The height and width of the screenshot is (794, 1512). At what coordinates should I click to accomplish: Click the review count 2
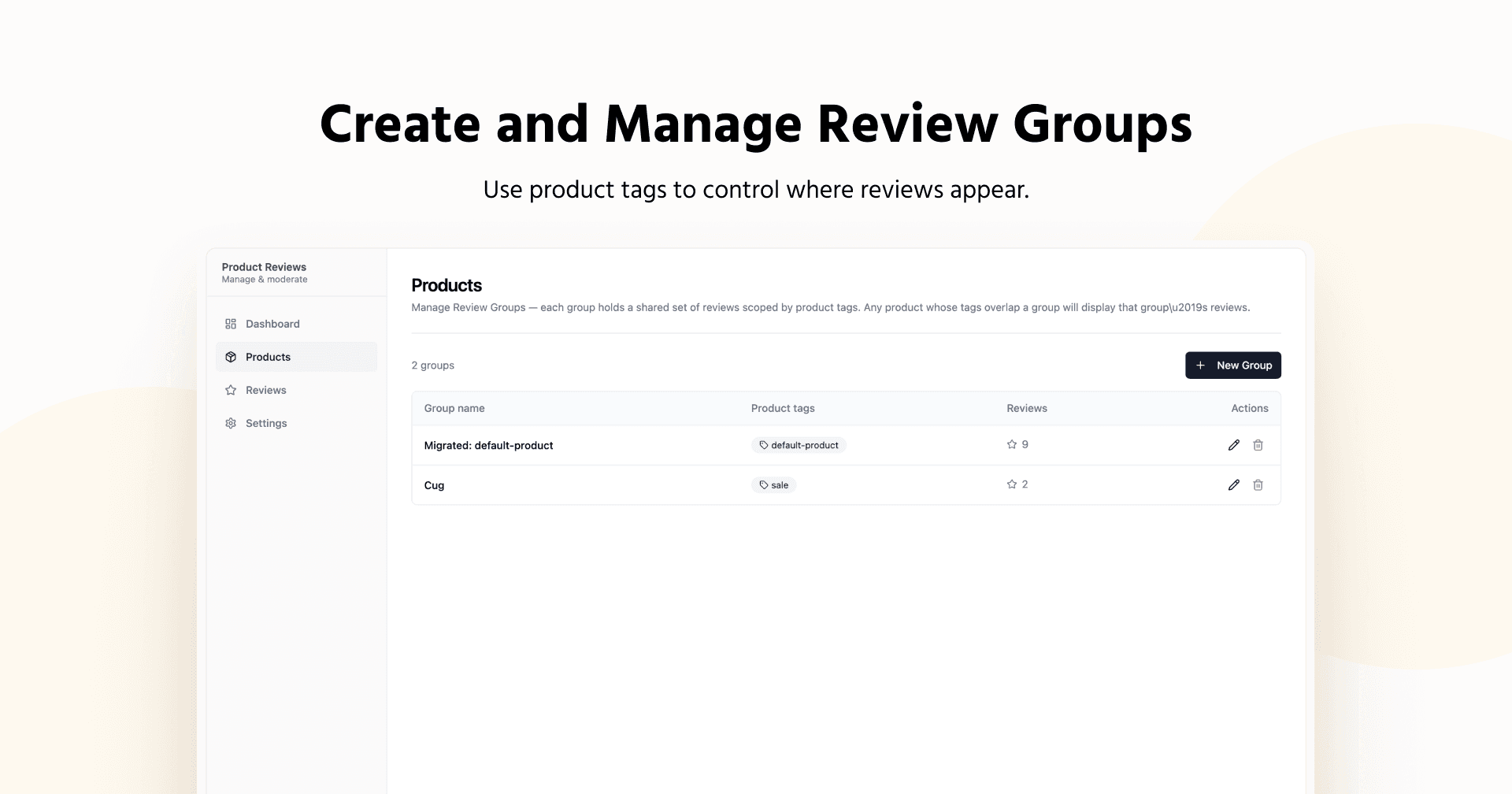(x=1025, y=484)
